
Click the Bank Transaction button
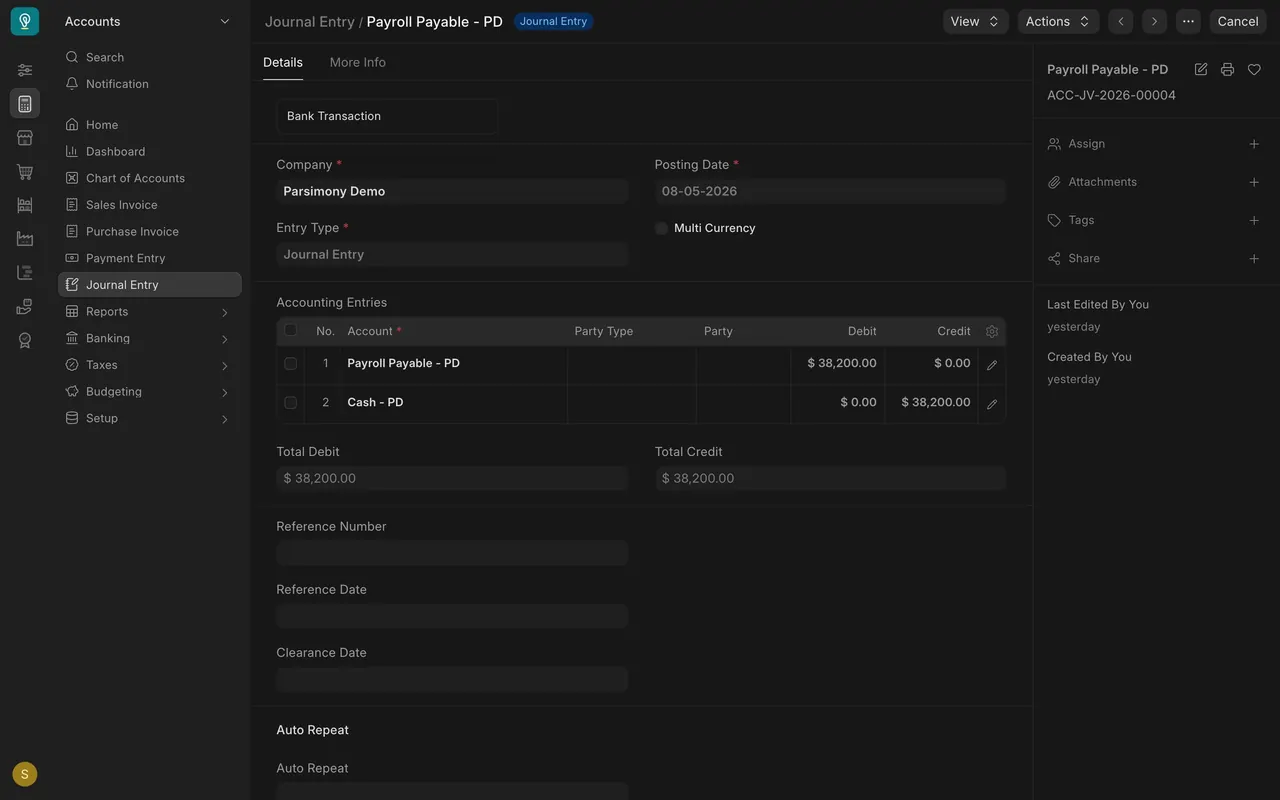click(387, 116)
